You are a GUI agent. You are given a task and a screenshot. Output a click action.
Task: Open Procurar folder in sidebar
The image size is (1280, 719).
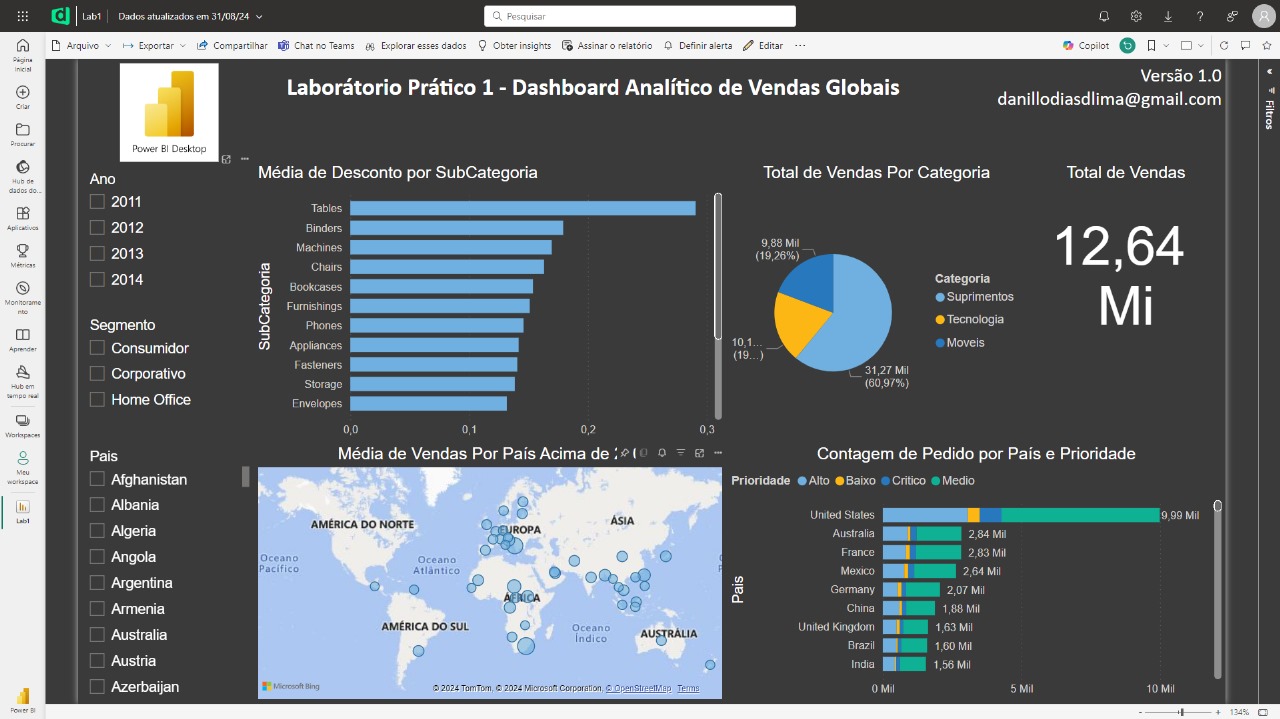tap(23, 135)
